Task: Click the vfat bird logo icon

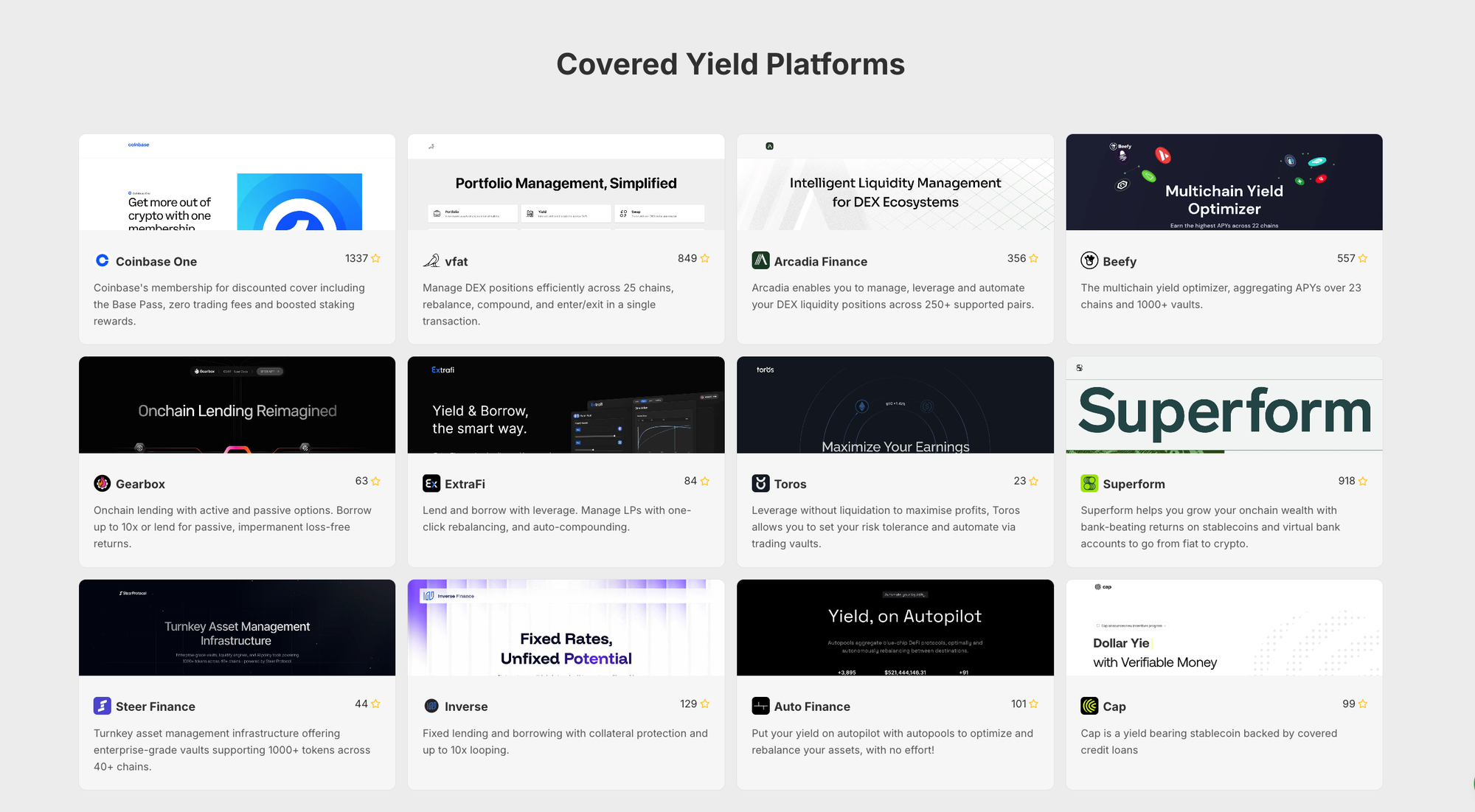Action: click(x=431, y=260)
